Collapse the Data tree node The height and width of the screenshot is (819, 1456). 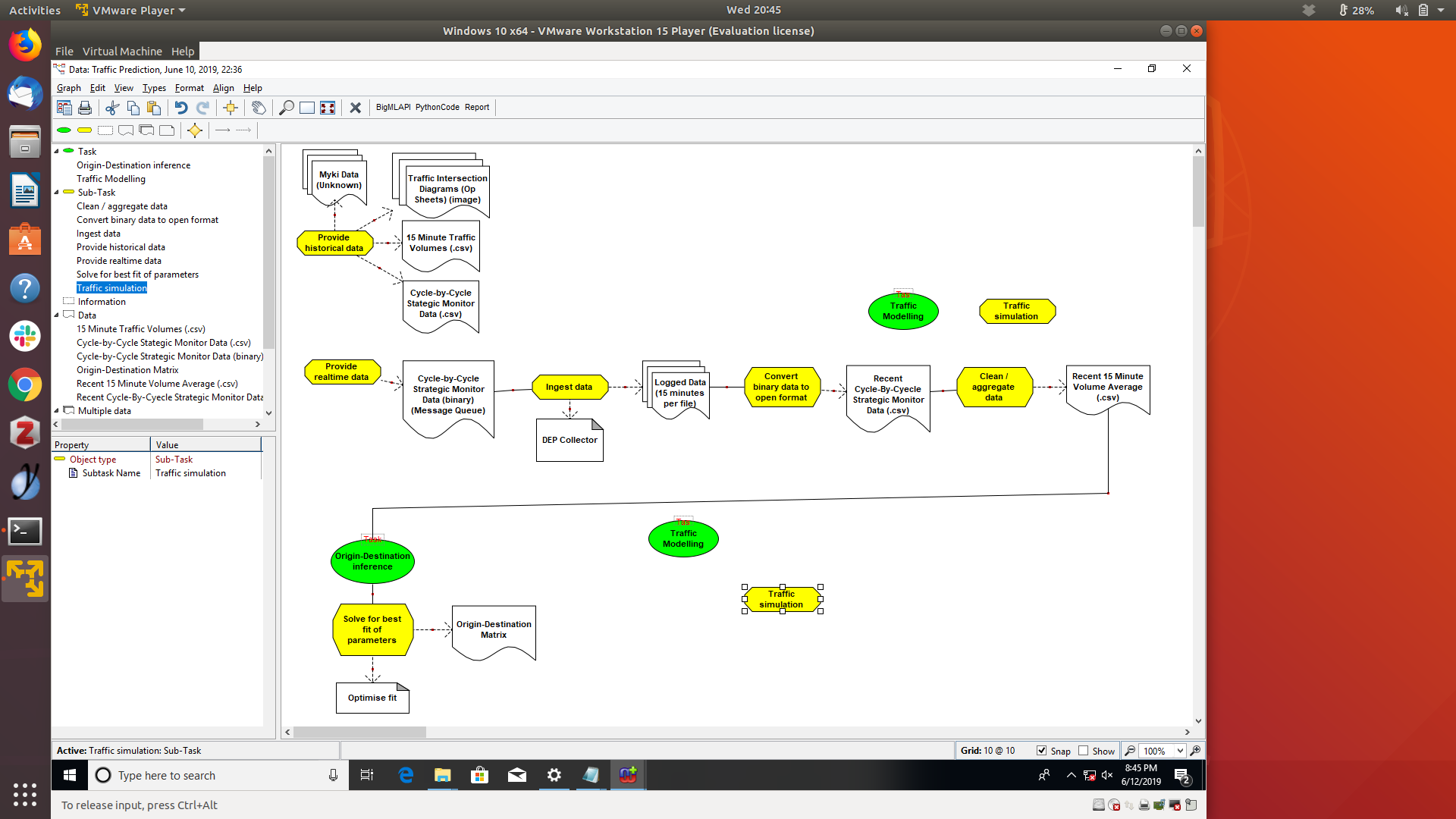[57, 315]
